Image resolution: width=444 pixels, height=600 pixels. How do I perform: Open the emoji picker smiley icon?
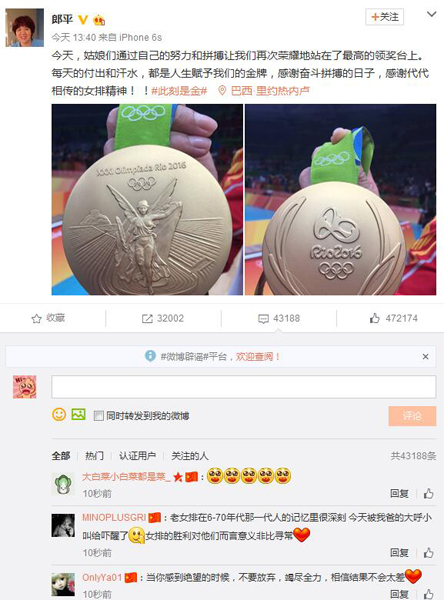click(59, 415)
